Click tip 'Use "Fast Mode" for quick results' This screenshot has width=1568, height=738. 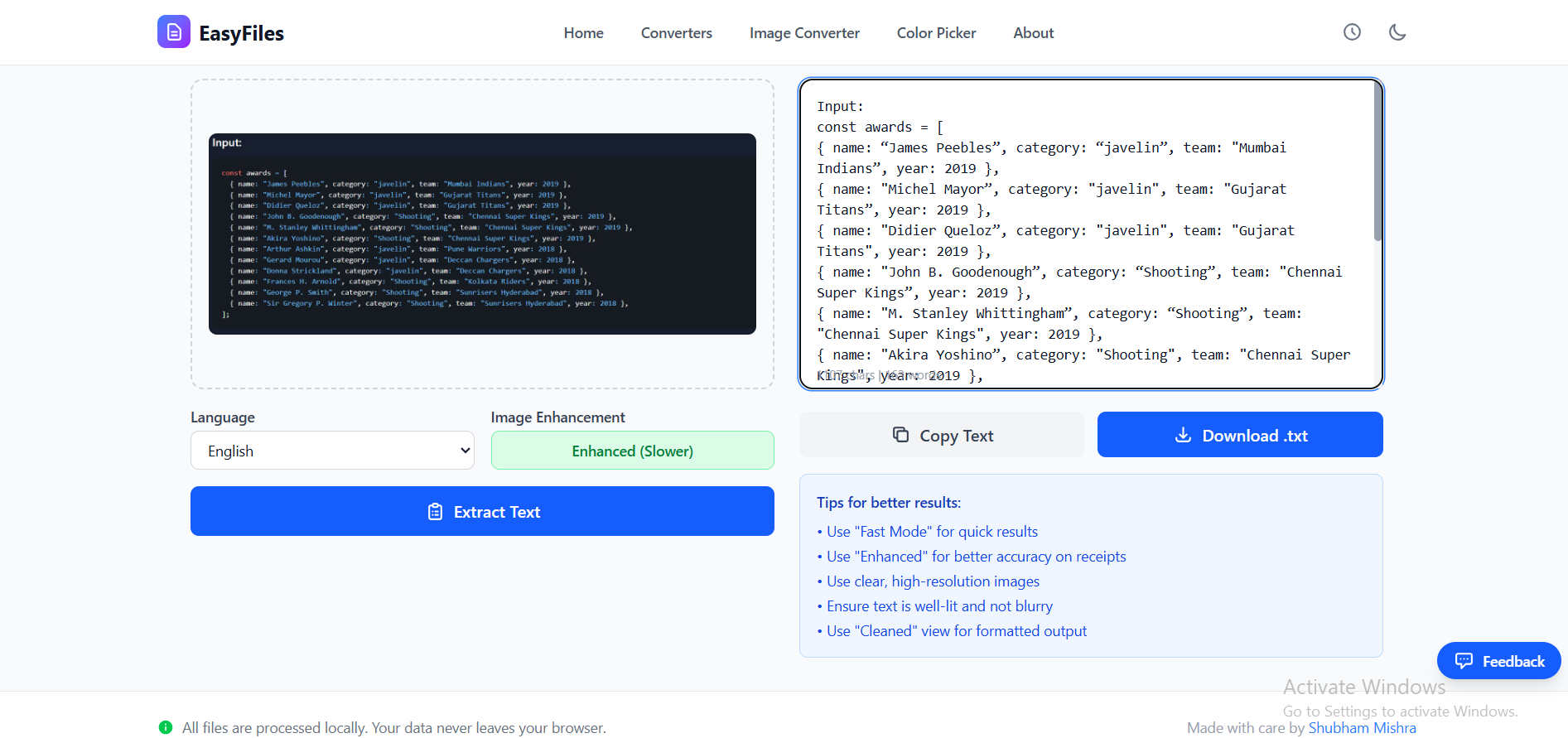(932, 532)
